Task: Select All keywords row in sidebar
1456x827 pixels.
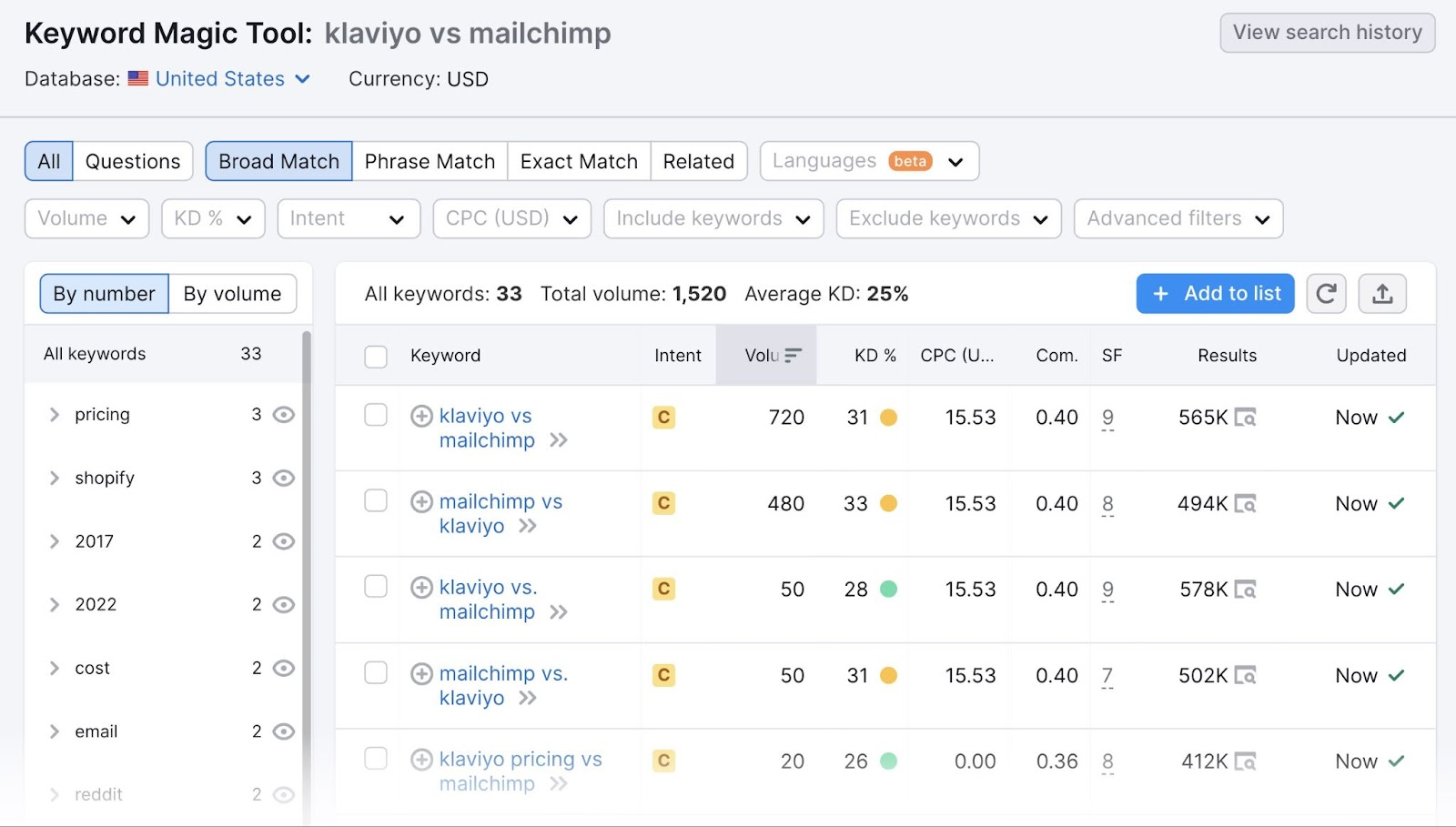Action: point(164,354)
